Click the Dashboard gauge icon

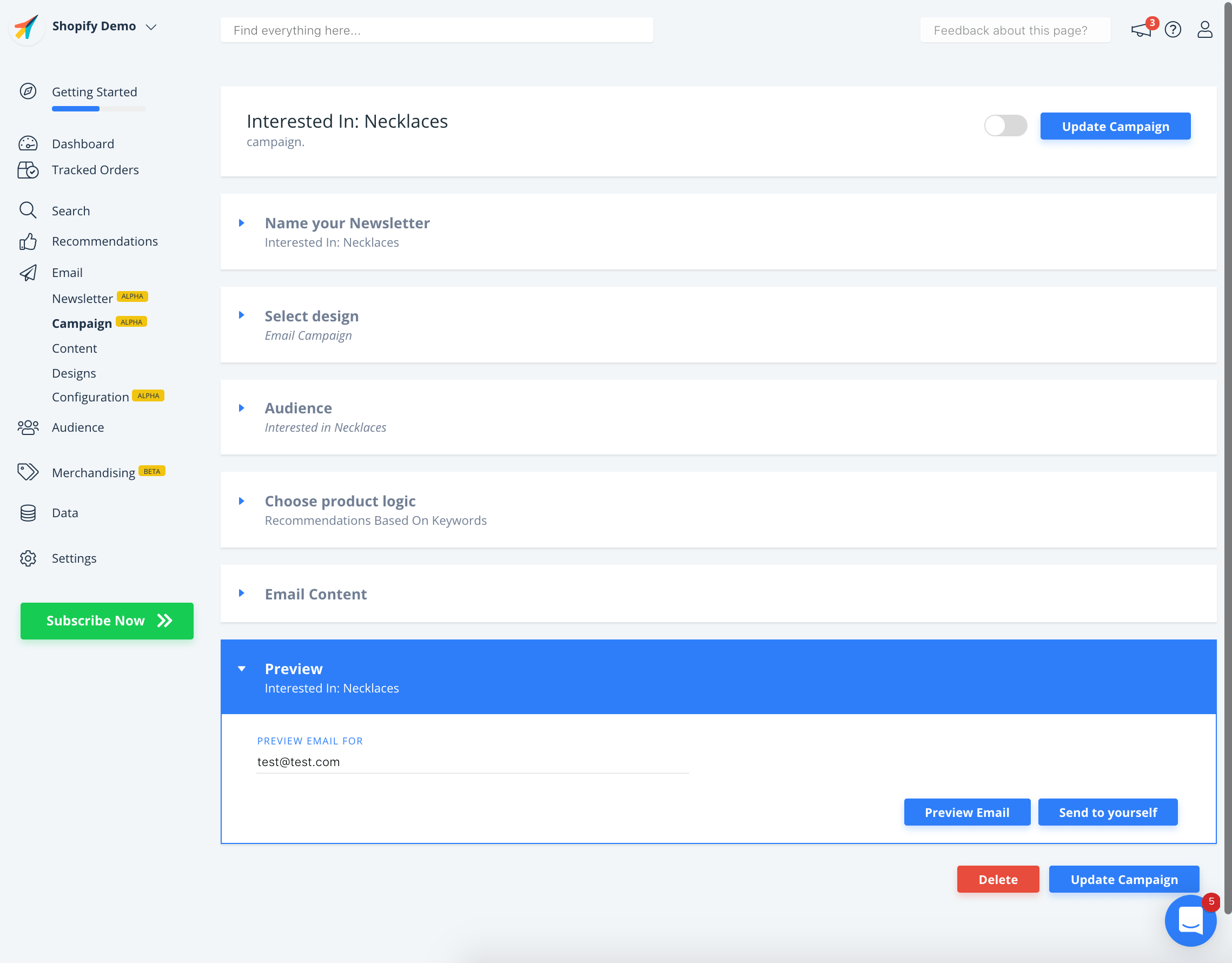pyautogui.click(x=28, y=143)
